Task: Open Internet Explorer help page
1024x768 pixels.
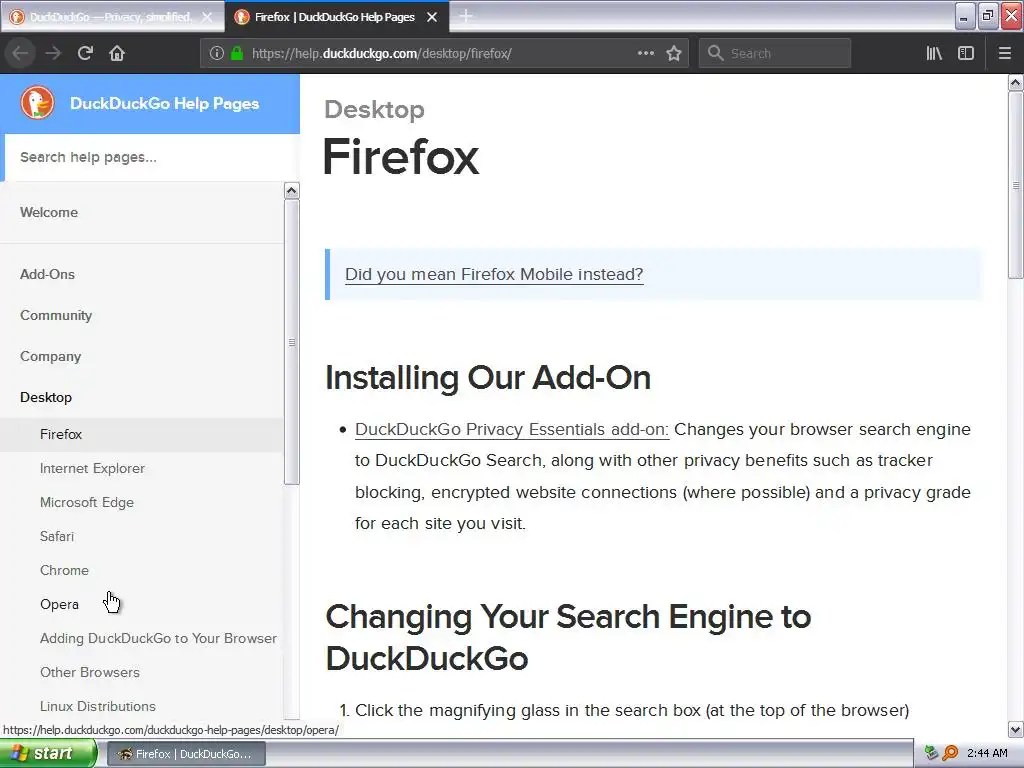Action: [92, 468]
